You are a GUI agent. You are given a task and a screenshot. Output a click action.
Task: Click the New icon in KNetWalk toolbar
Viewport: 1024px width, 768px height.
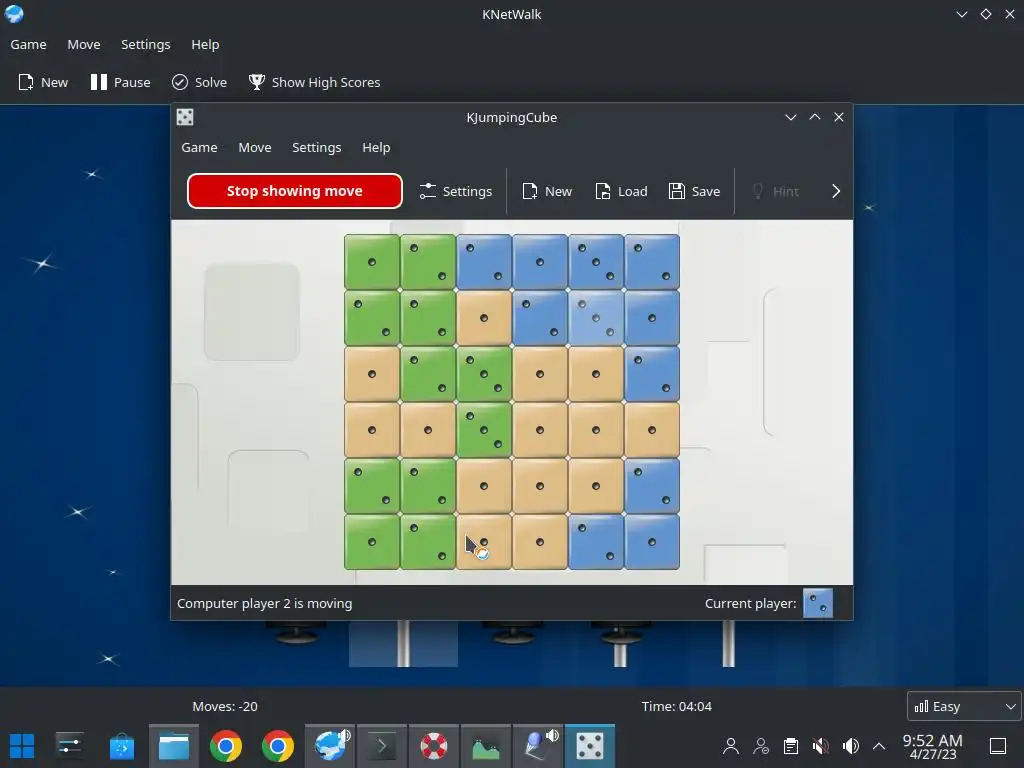coord(43,82)
